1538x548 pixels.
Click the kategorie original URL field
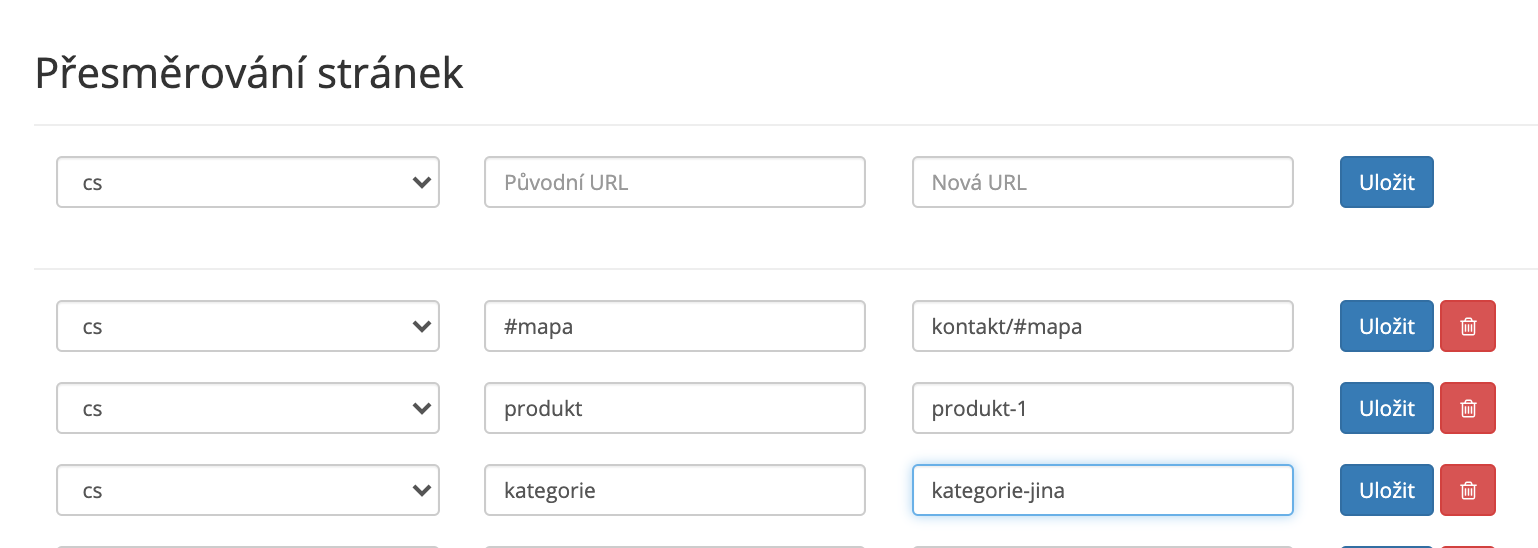675,490
